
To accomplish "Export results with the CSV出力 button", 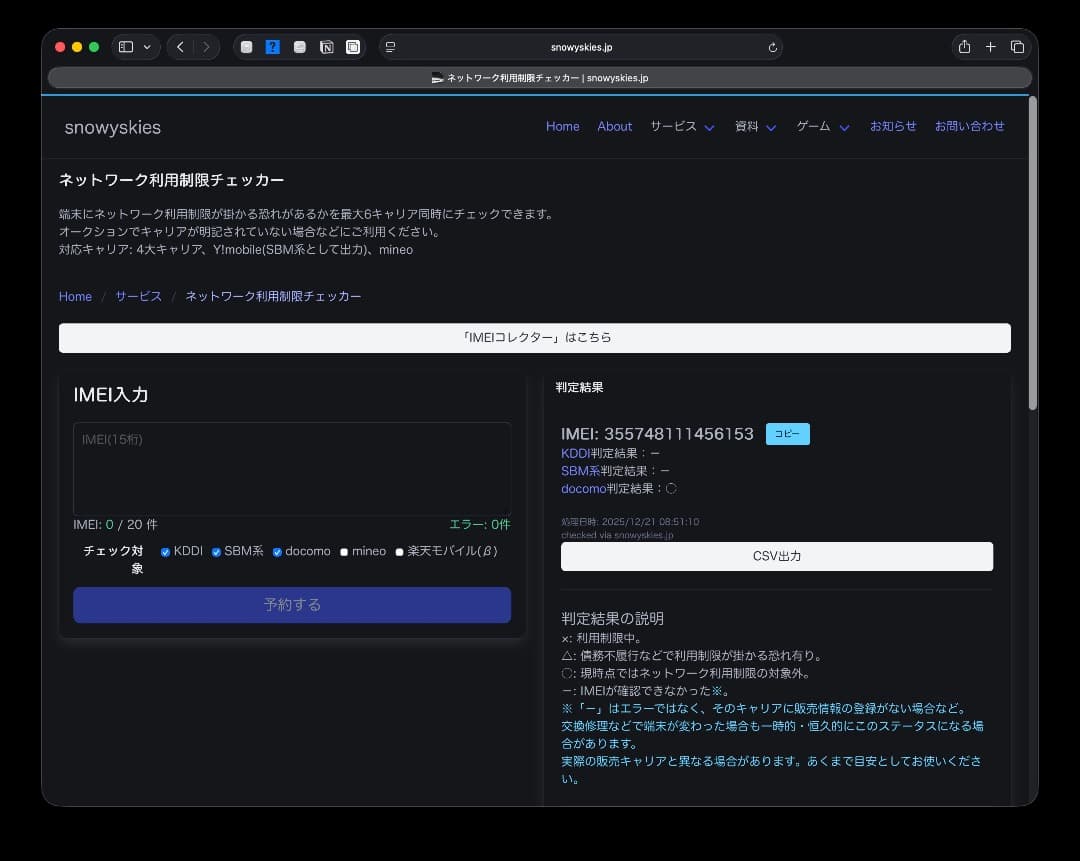I will (777, 556).
